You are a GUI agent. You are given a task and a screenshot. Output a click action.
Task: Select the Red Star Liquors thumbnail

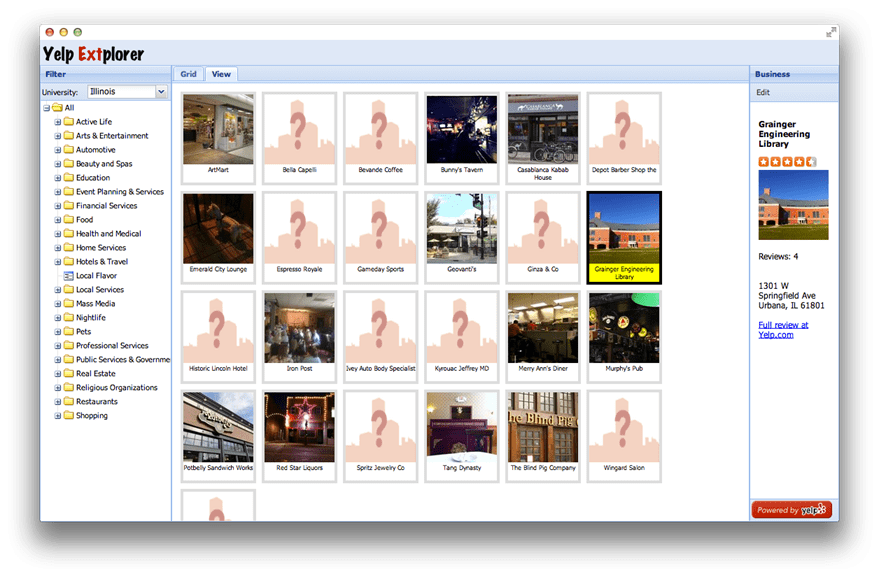[x=299, y=436]
